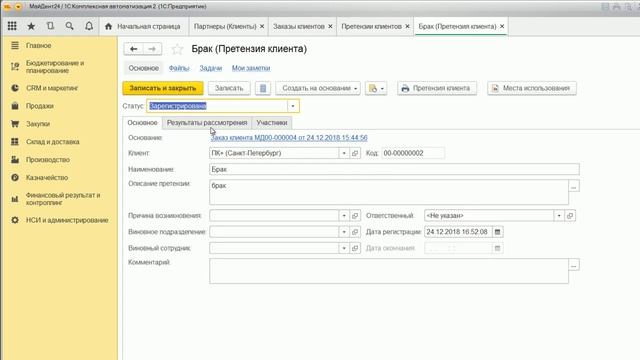This screenshot has height=360, width=640.
Task: Open Результаты рассмотрения tab
Action: coord(207,122)
